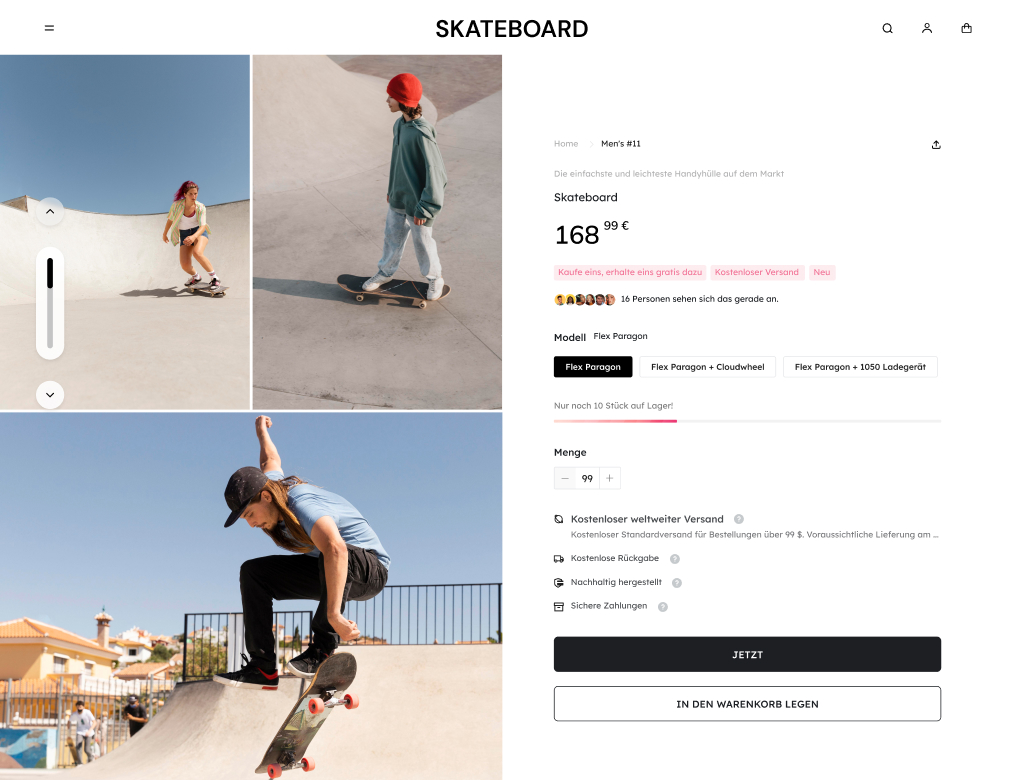Click help icon beside Kostenloser weltweiter Versand
Image resolution: width=1016 pixels, height=780 pixels.
click(x=739, y=519)
